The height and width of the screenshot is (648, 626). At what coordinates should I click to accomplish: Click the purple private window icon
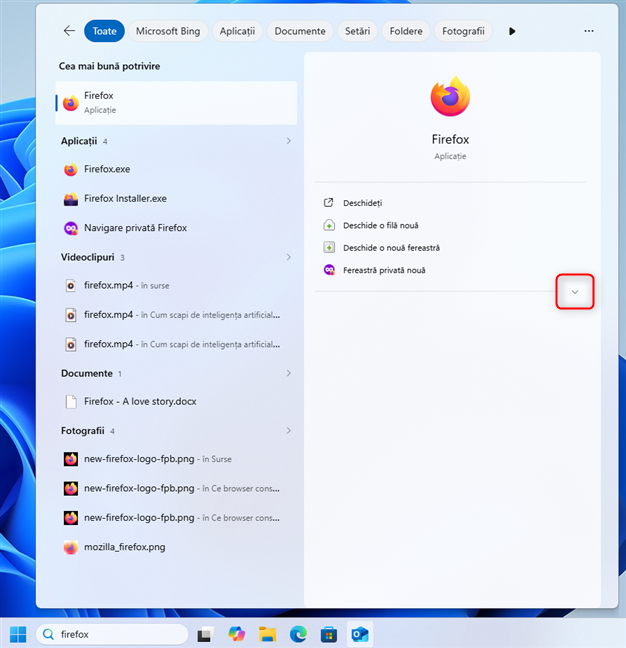point(329,270)
